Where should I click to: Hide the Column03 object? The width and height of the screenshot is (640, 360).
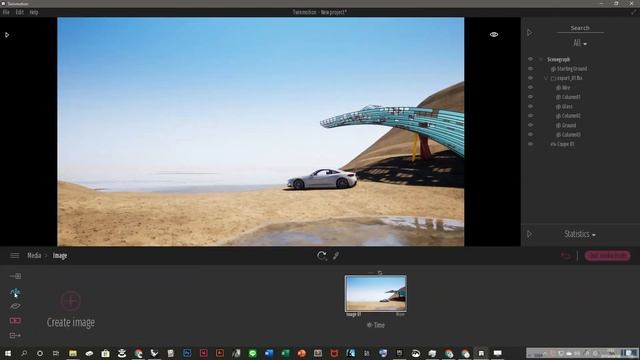tap(530, 134)
